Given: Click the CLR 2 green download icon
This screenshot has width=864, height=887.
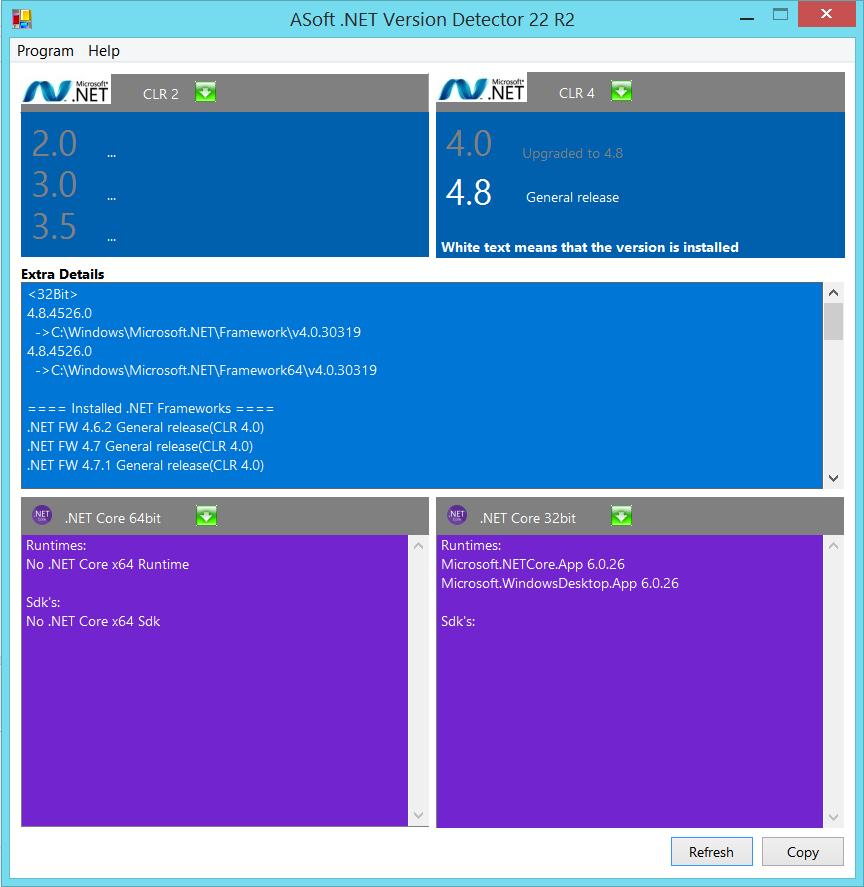Looking at the screenshot, I should click(205, 92).
